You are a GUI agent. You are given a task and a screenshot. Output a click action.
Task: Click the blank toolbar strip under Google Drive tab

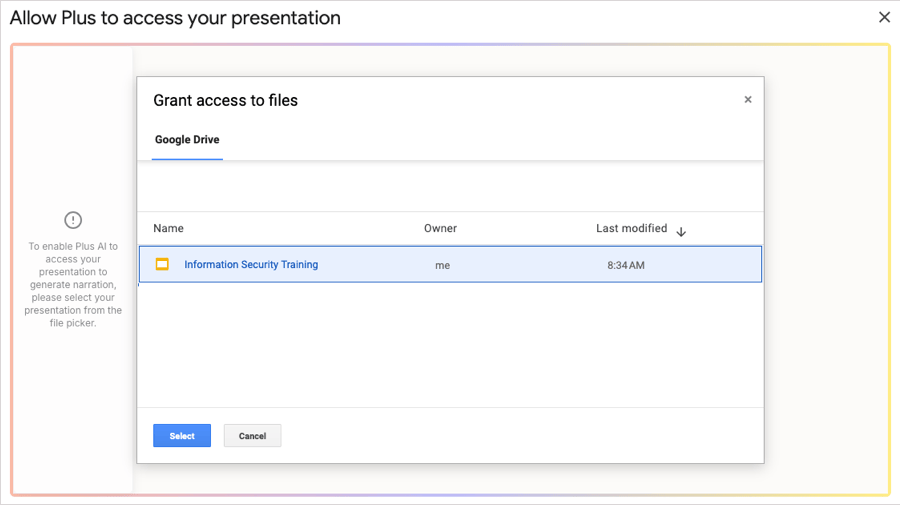pyautogui.click(x=451, y=186)
